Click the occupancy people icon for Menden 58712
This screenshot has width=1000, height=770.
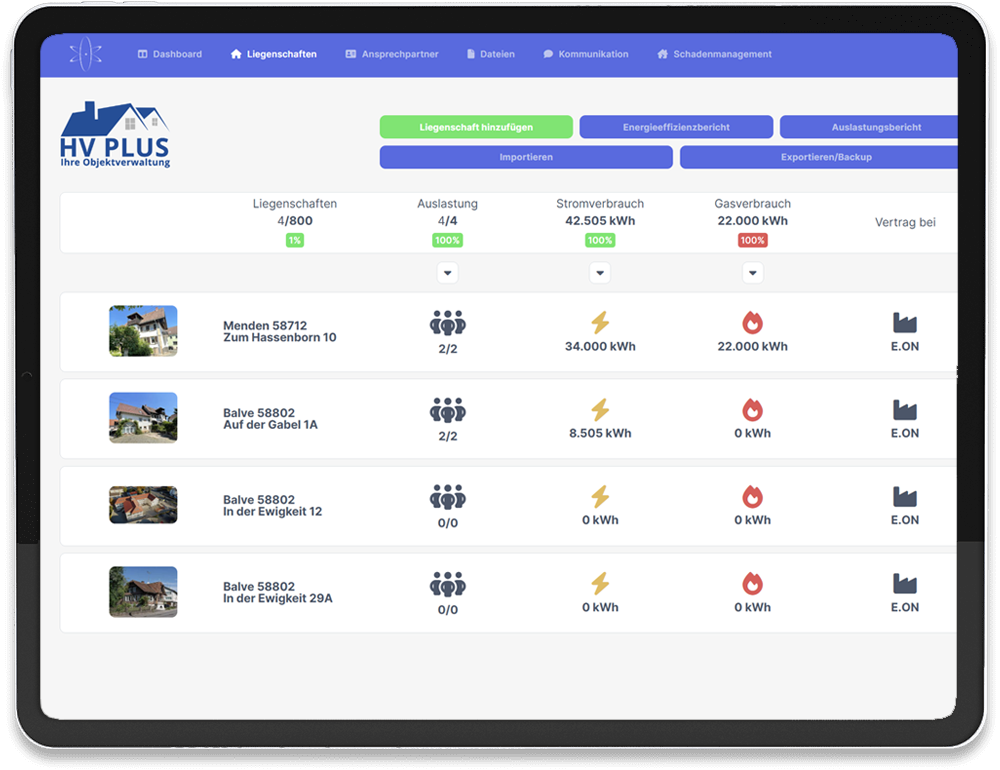pyautogui.click(x=448, y=323)
